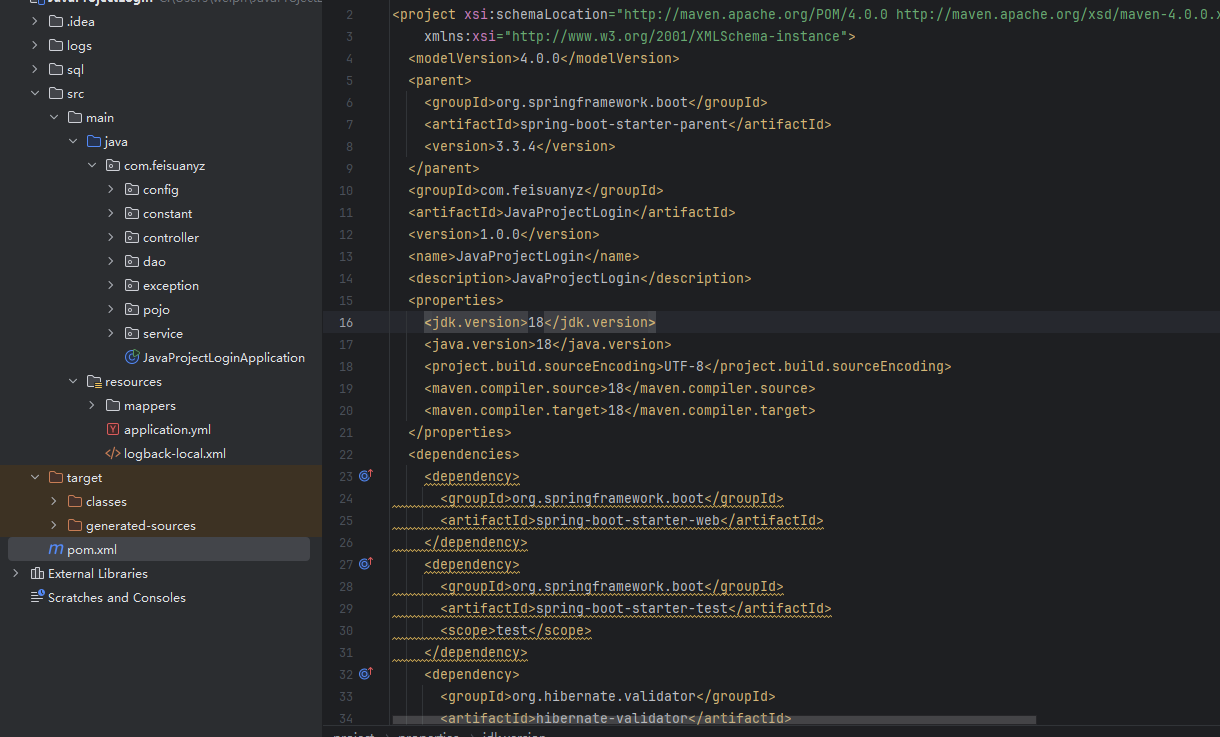Viewport: 1220px width, 737px height.
Task: Select the service package row
Action: point(161,333)
